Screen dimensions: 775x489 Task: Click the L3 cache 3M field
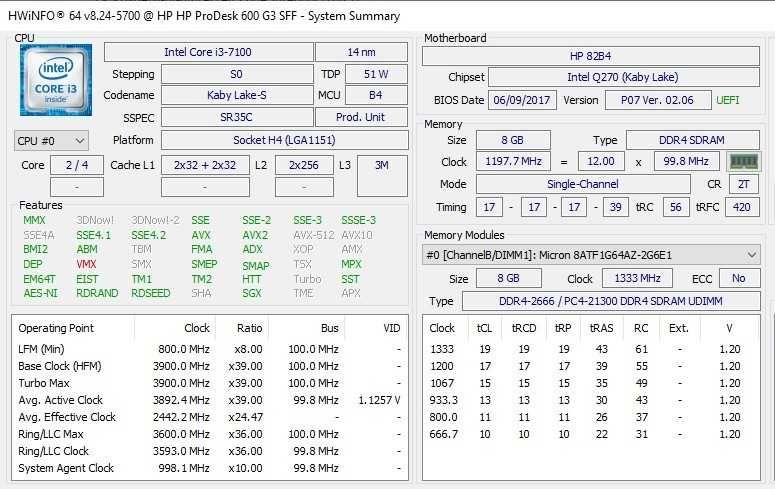coord(382,176)
